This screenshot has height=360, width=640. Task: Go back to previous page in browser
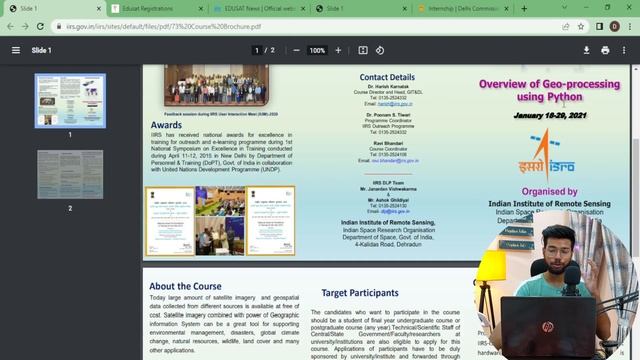click(x=10, y=26)
